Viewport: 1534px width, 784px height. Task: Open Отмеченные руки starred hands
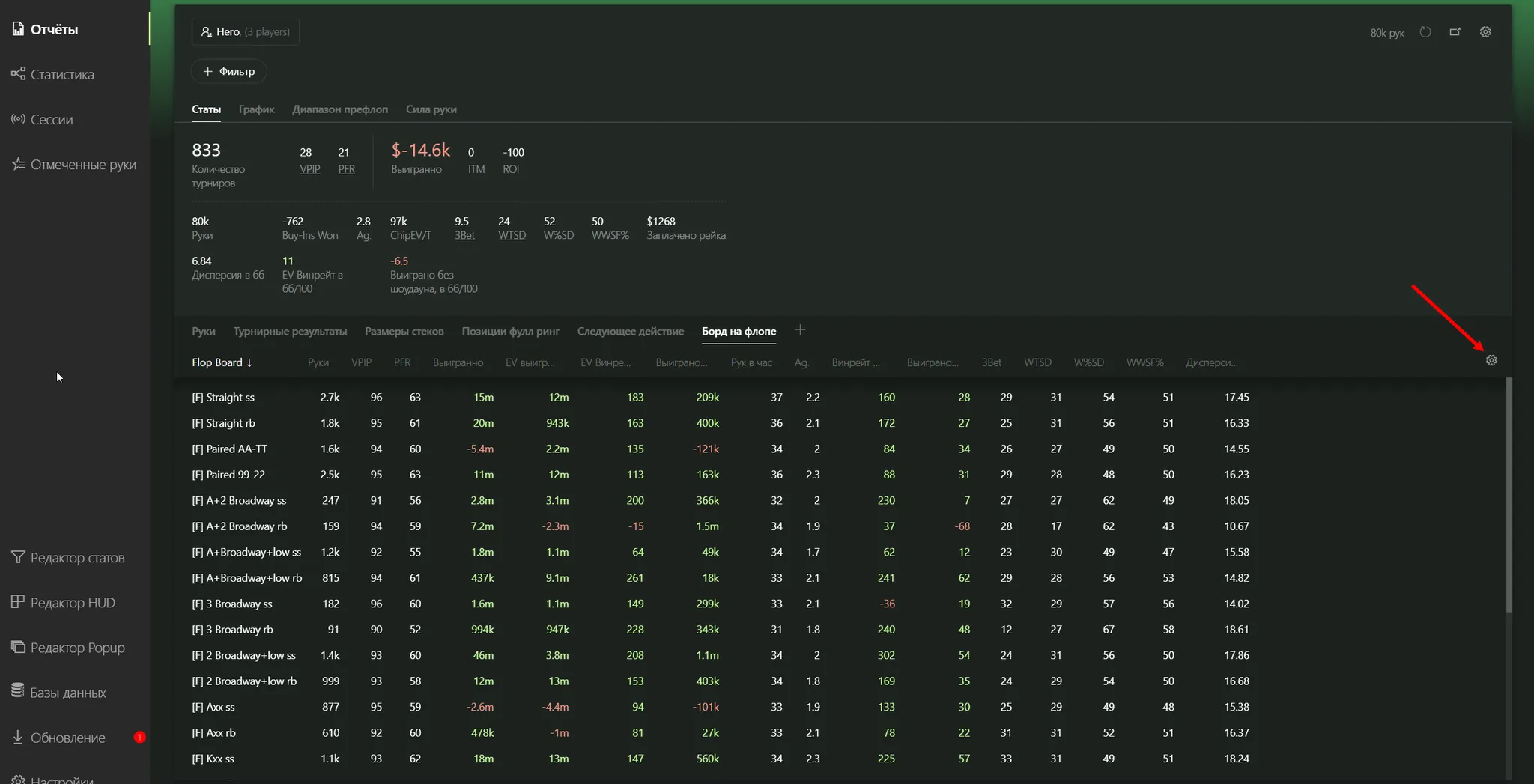pyautogui.click(x=18, y=164)
